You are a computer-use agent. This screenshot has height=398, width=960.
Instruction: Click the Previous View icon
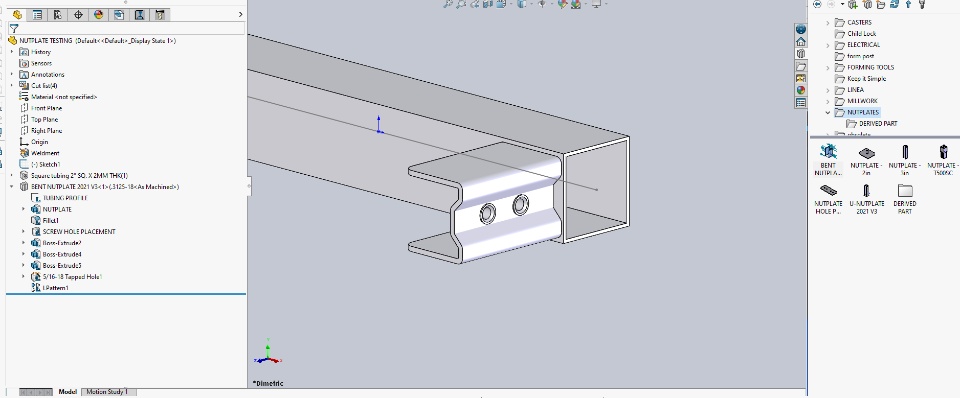[x=474, y=4]
